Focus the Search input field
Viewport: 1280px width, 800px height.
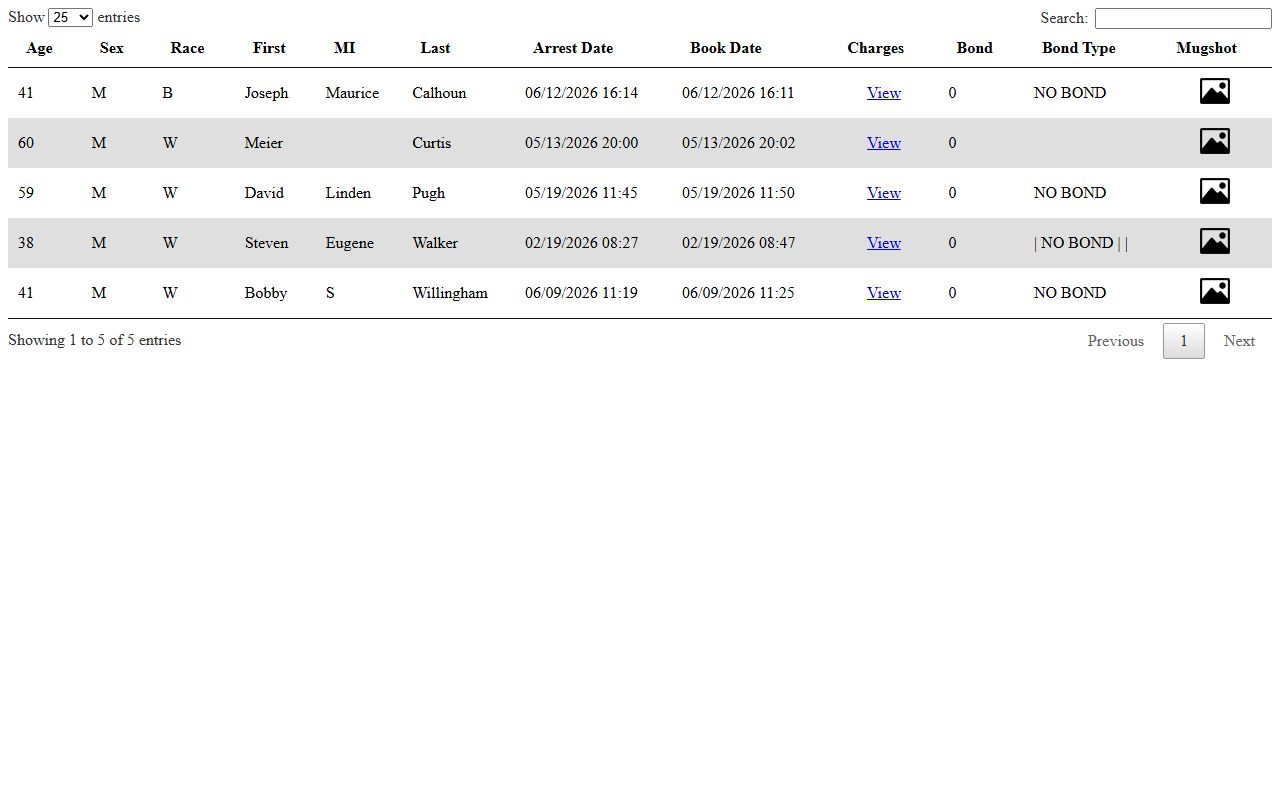click(x=1183, y=18)
